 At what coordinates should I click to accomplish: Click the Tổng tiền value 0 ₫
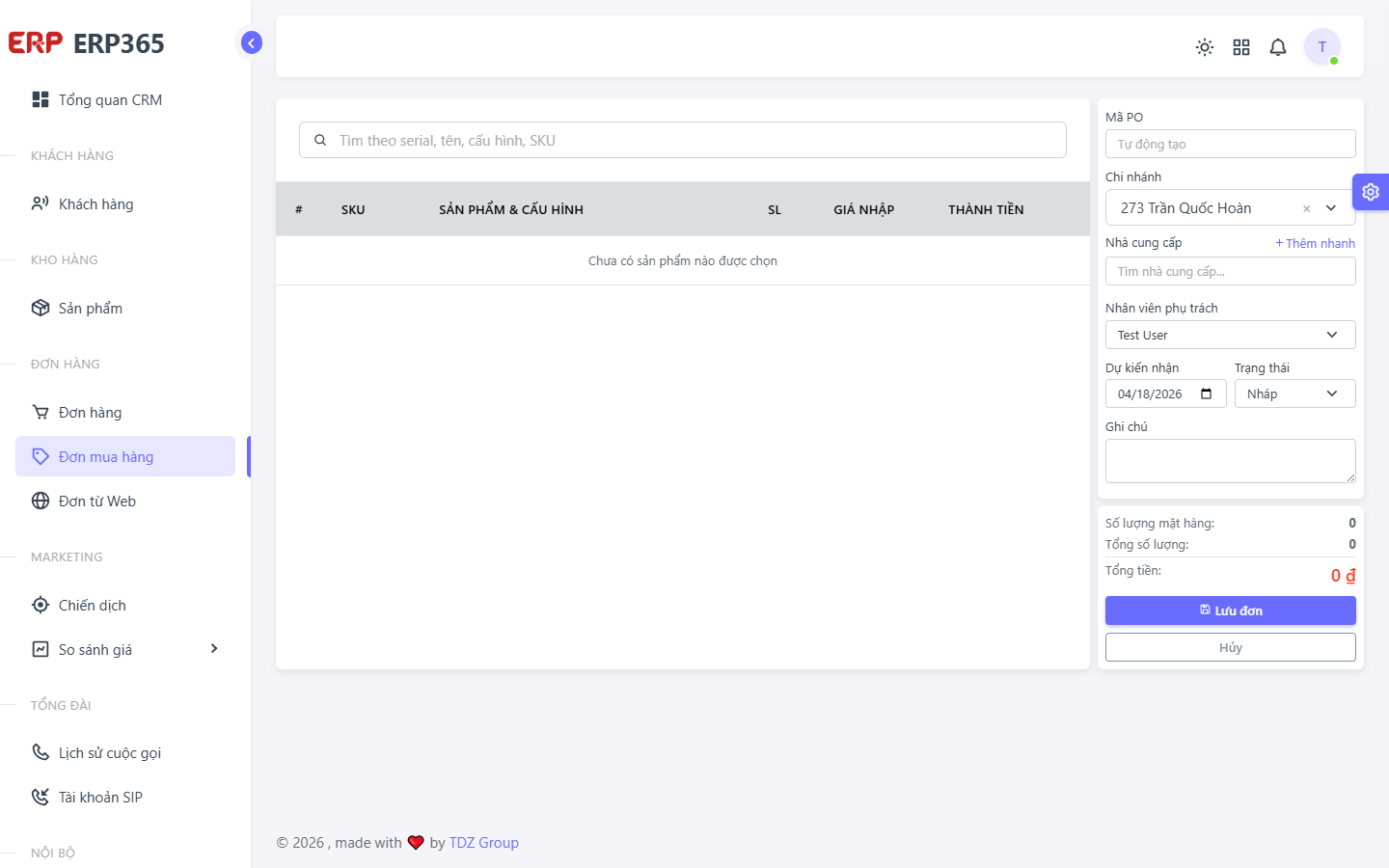(1344, 576)
